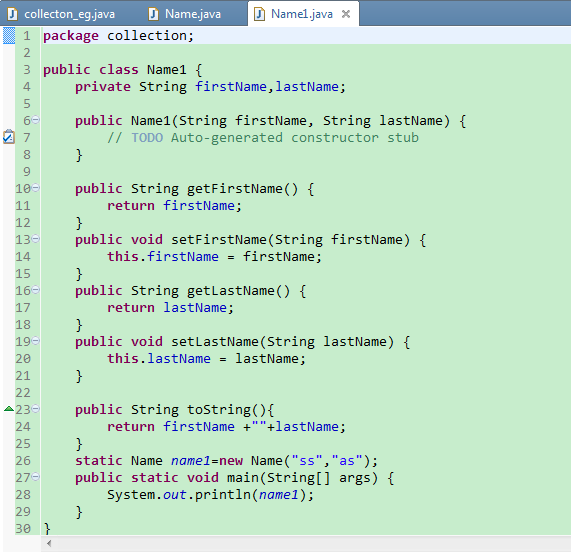This screenshot has height=553, width=571.
Task: Collapse the getLastName method fold at line 16
Action: pyautogui.click(x=35, y=289)
